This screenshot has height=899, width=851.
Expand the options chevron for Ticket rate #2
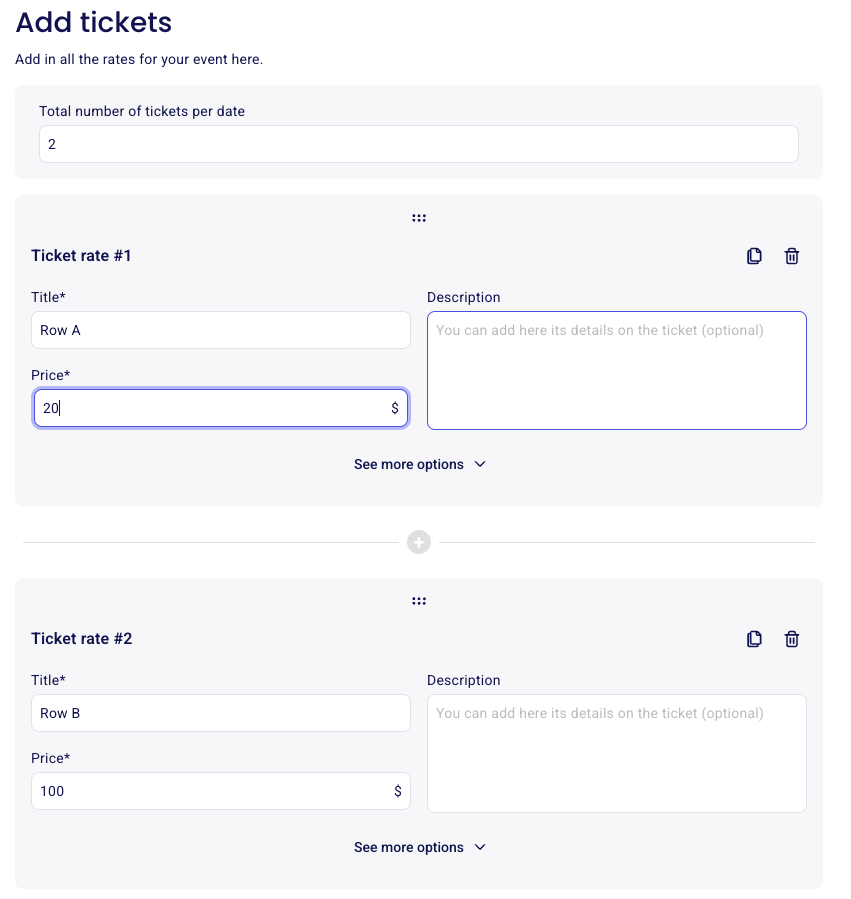(x=480, y=847)
